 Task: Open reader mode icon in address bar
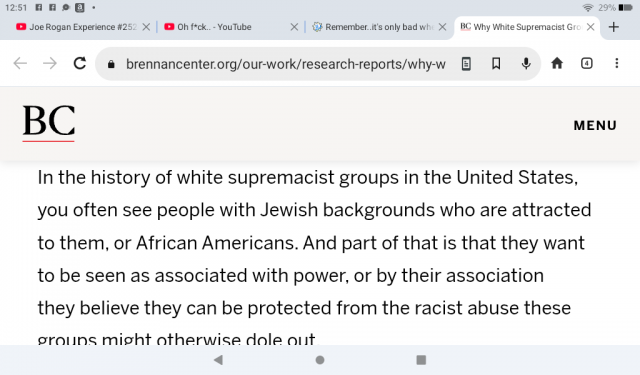pyautogui.click(x=466, y=64)
